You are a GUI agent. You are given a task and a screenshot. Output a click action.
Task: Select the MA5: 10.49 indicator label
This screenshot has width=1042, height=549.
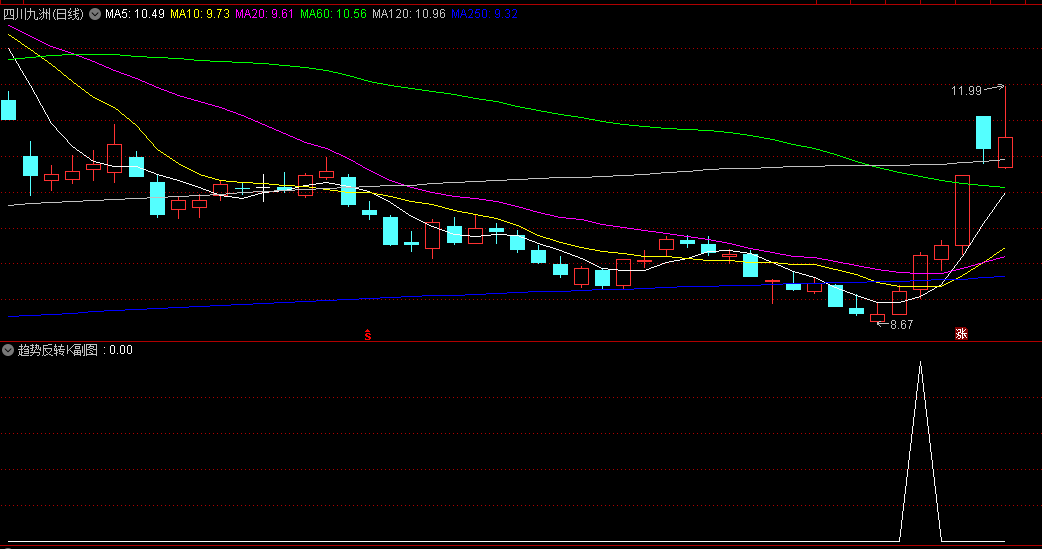[x=135, y=14]
